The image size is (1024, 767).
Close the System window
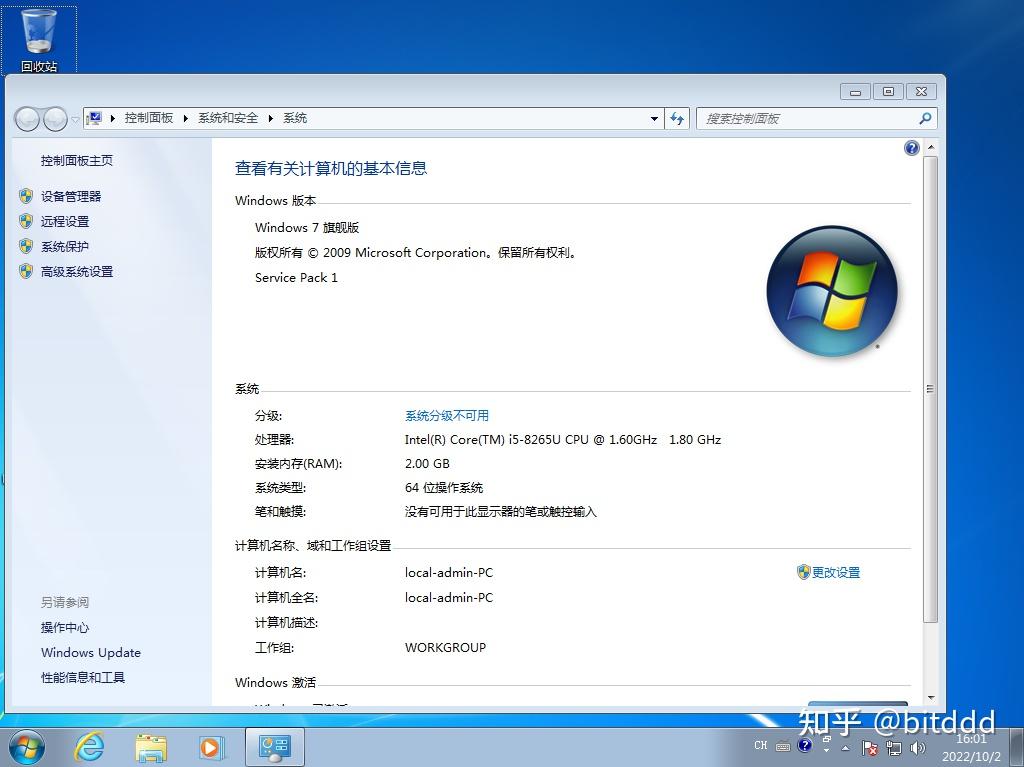[x=921, y=92]
